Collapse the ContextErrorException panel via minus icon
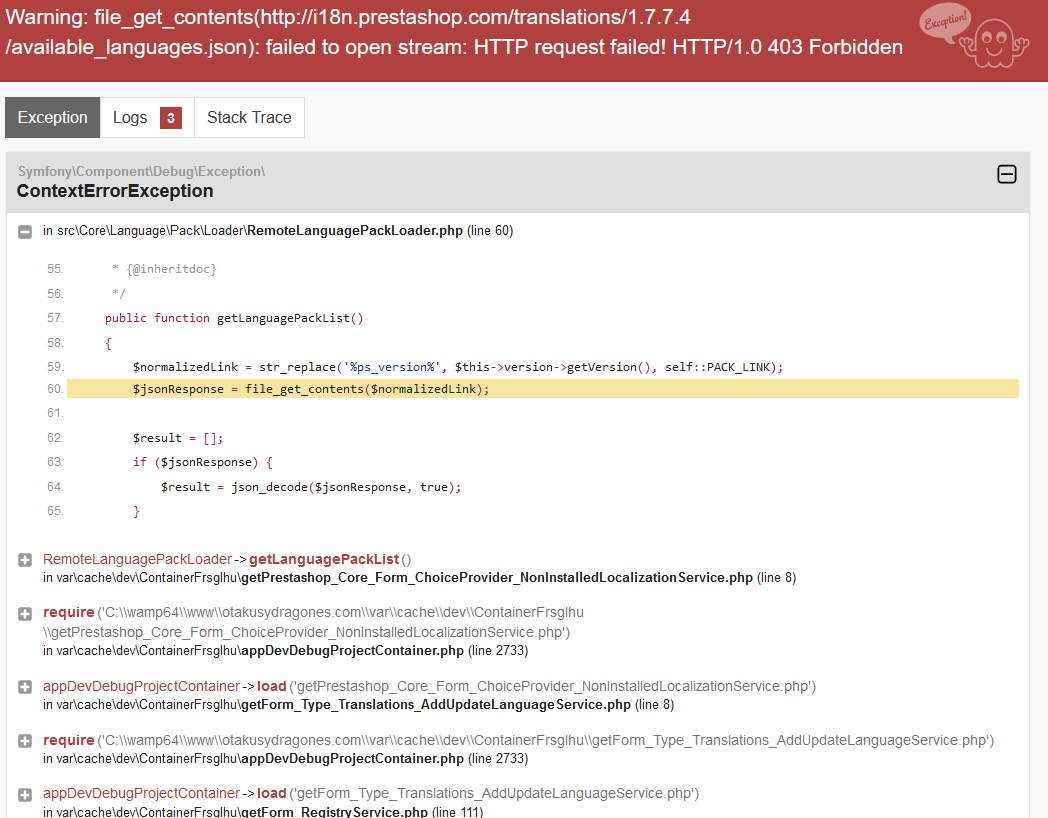 pyautogui.click(x=1007, y=174)
